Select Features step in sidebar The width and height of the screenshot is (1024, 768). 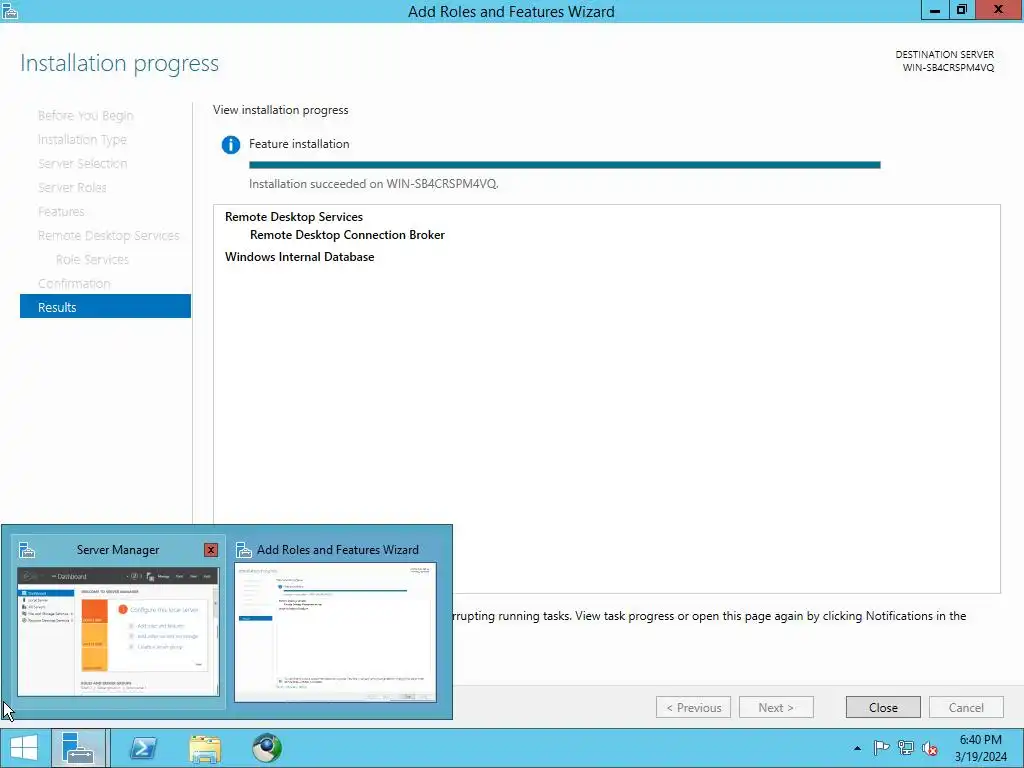click(x=61, y=212)
